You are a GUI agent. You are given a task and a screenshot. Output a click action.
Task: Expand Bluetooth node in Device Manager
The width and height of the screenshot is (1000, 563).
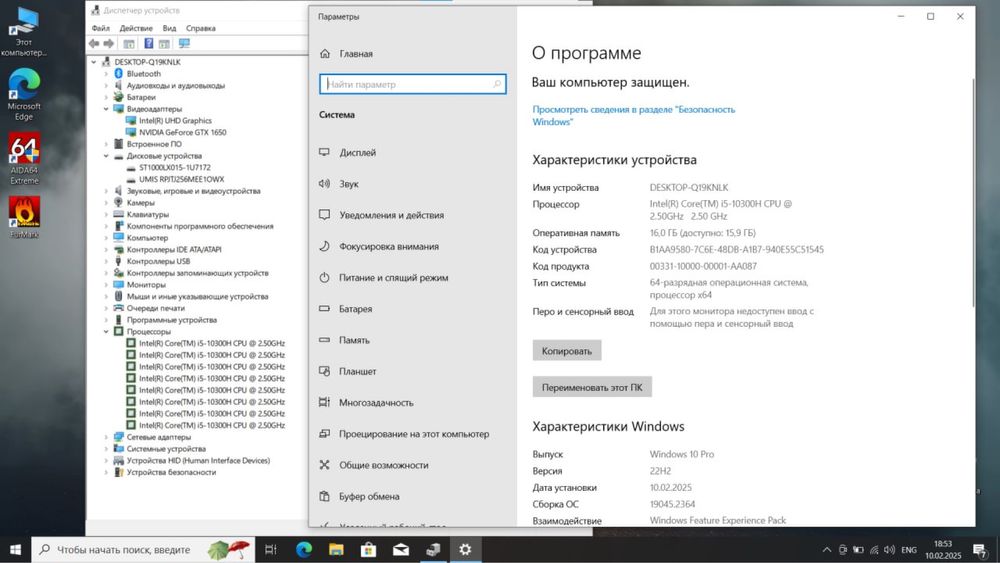click(x=107, y=74)
